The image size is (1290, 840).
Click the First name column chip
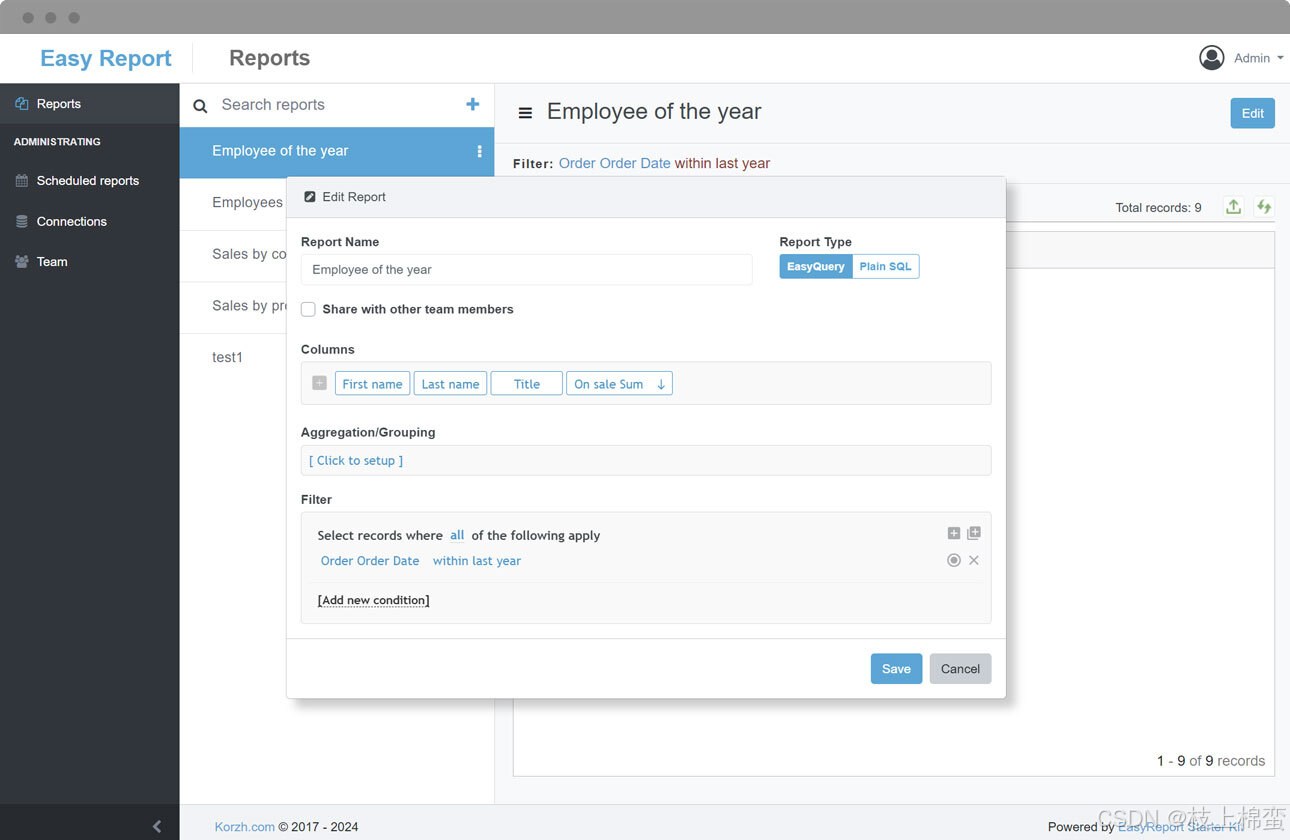(372, 384)
